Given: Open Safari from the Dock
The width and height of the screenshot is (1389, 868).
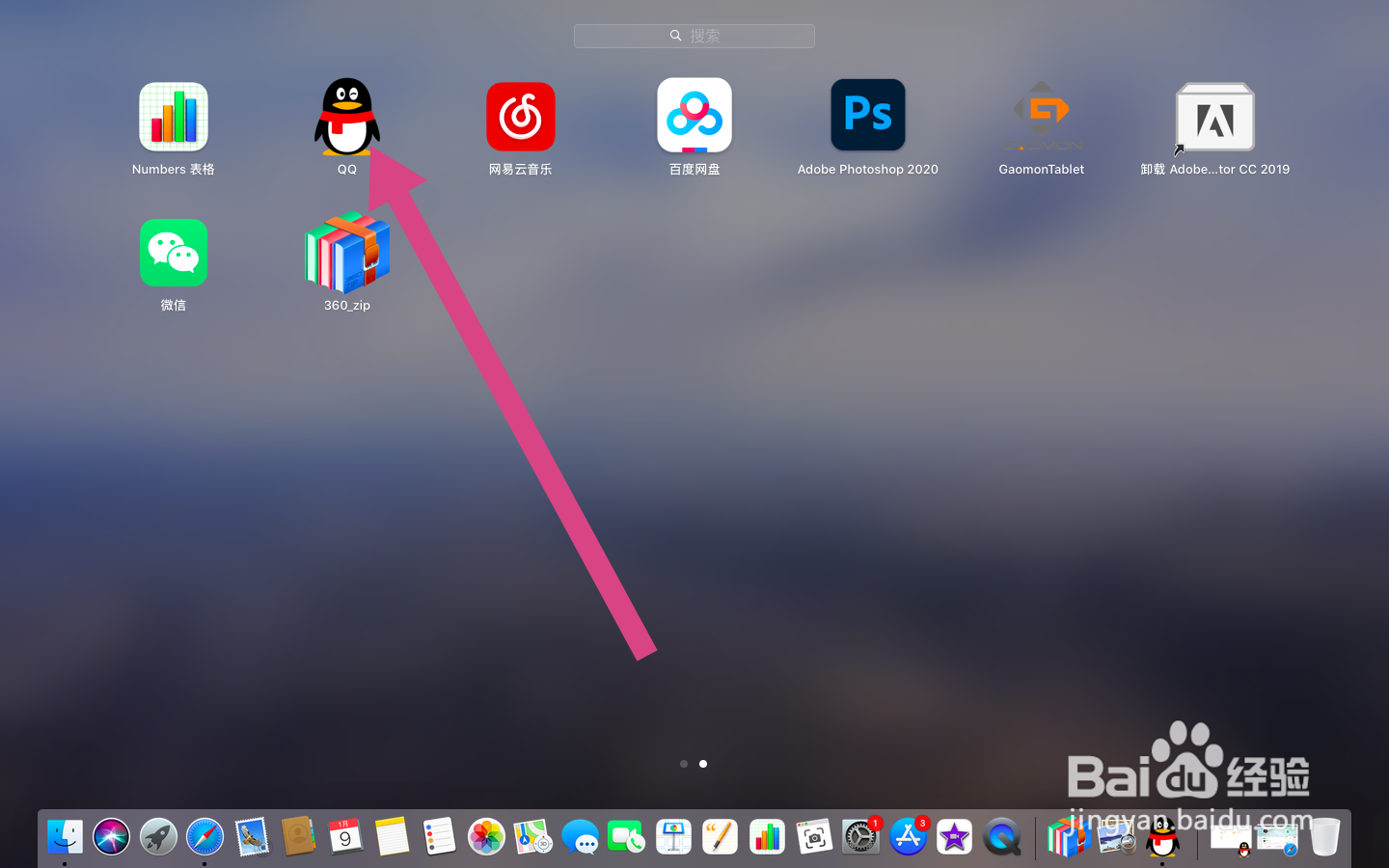Looking at the screenshot, I should coord(204,837).
